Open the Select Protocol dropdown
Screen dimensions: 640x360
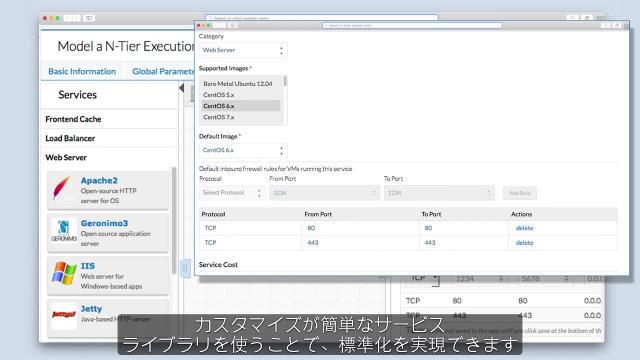point(231,193)
